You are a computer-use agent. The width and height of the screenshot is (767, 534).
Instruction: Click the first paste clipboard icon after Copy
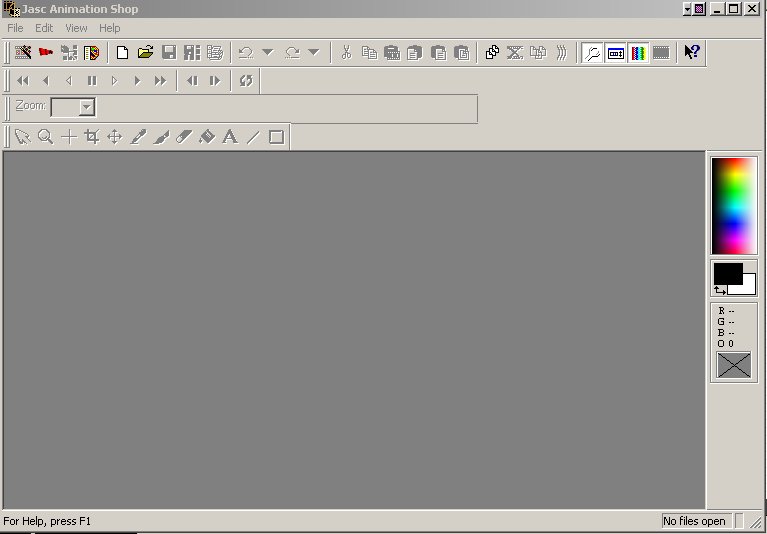392,52
